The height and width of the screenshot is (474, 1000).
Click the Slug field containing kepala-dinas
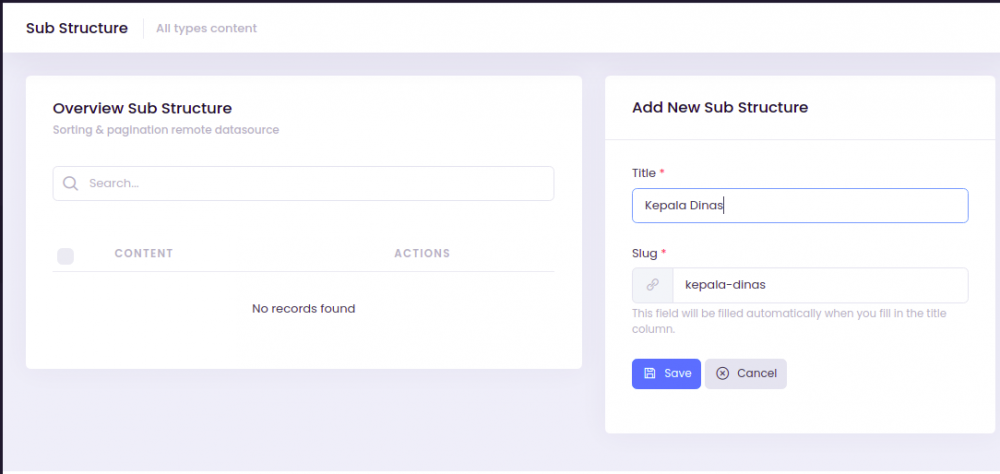pos(819,285)
